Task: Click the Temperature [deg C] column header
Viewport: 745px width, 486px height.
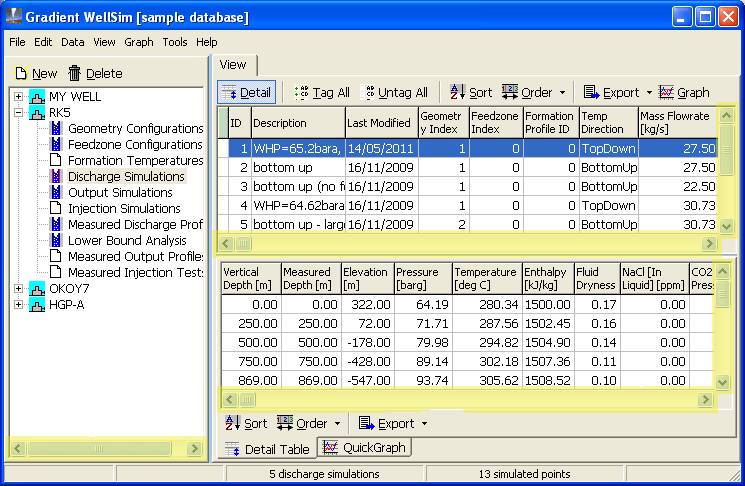Action: point(487,278)
